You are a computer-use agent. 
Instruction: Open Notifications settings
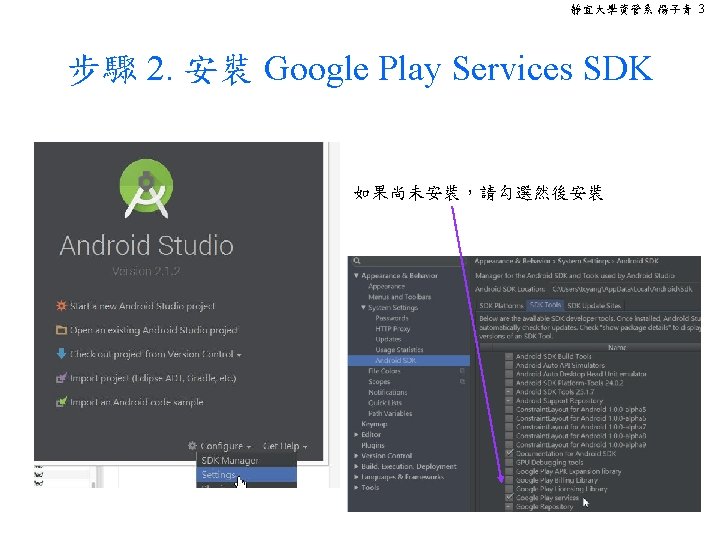(x=388, y=392)
